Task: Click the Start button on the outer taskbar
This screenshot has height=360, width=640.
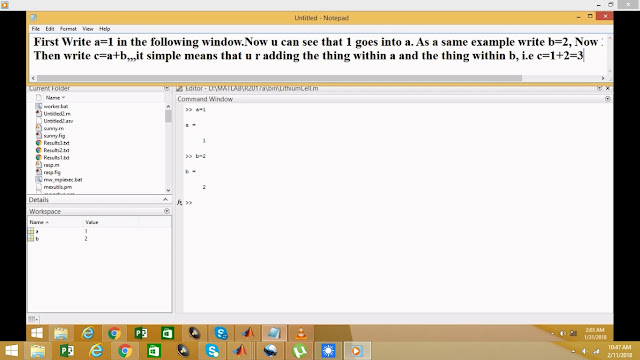Action: coord(11,351)
